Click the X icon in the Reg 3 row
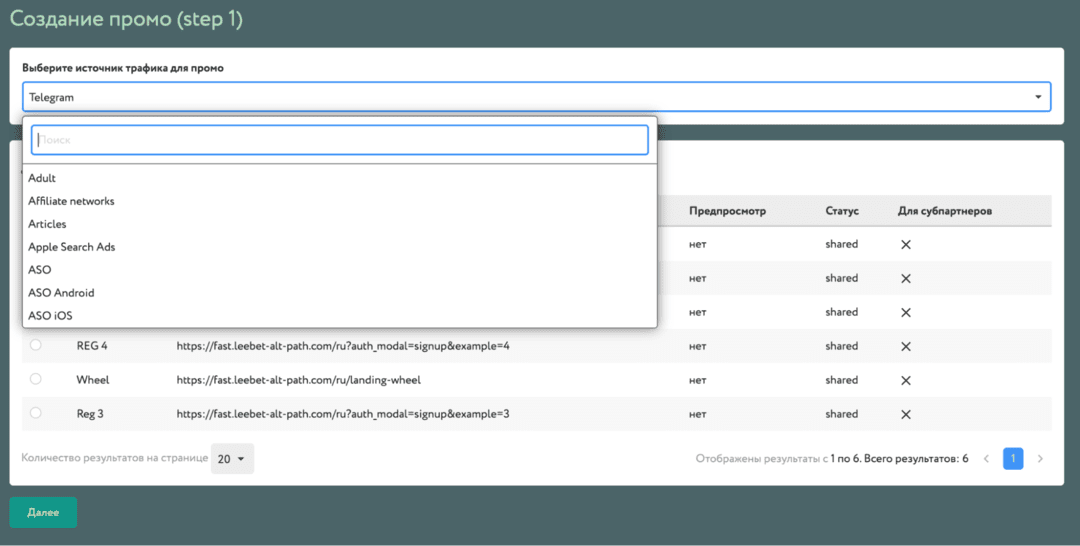Viewport: 1080px width, 546px height. (x=906, y=414)
